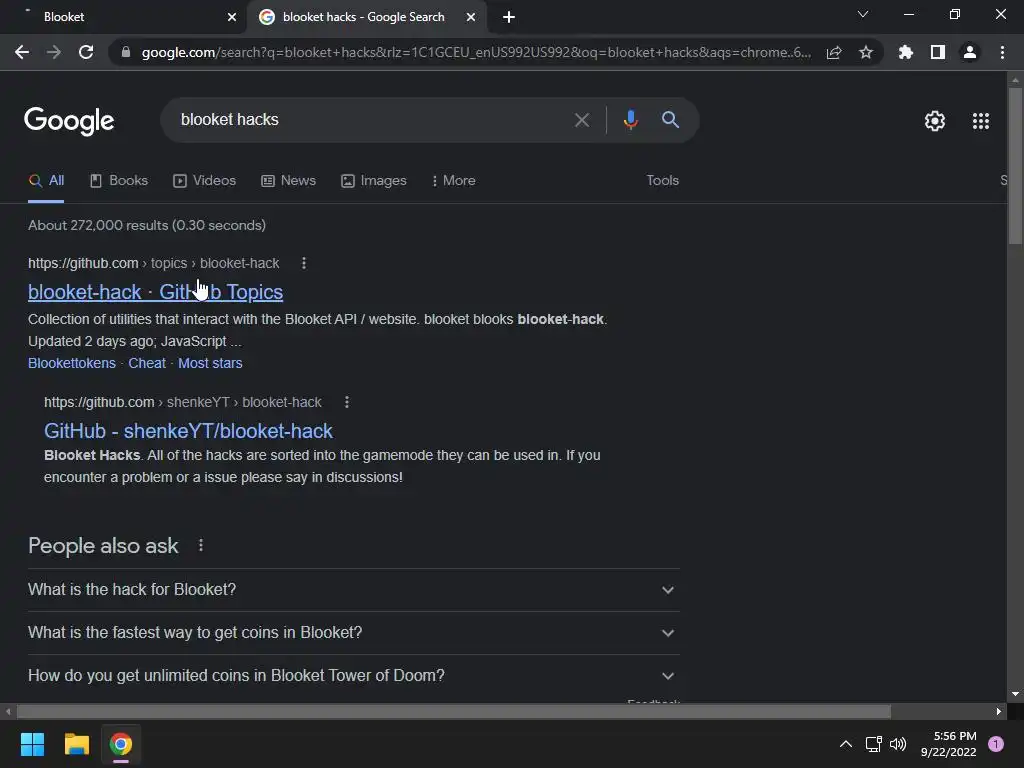
Task: Open the Most stars sitelink
Action: click(210, 363)
